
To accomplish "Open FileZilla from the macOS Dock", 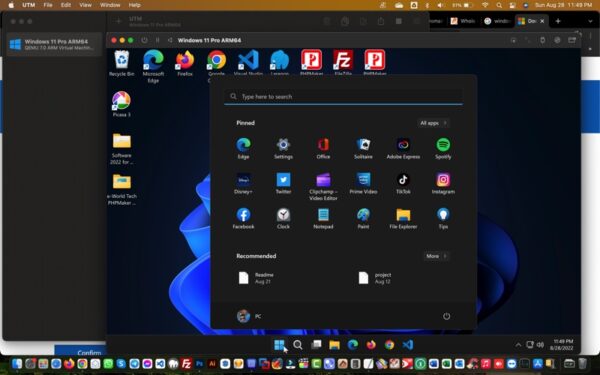I will point(186,363).
